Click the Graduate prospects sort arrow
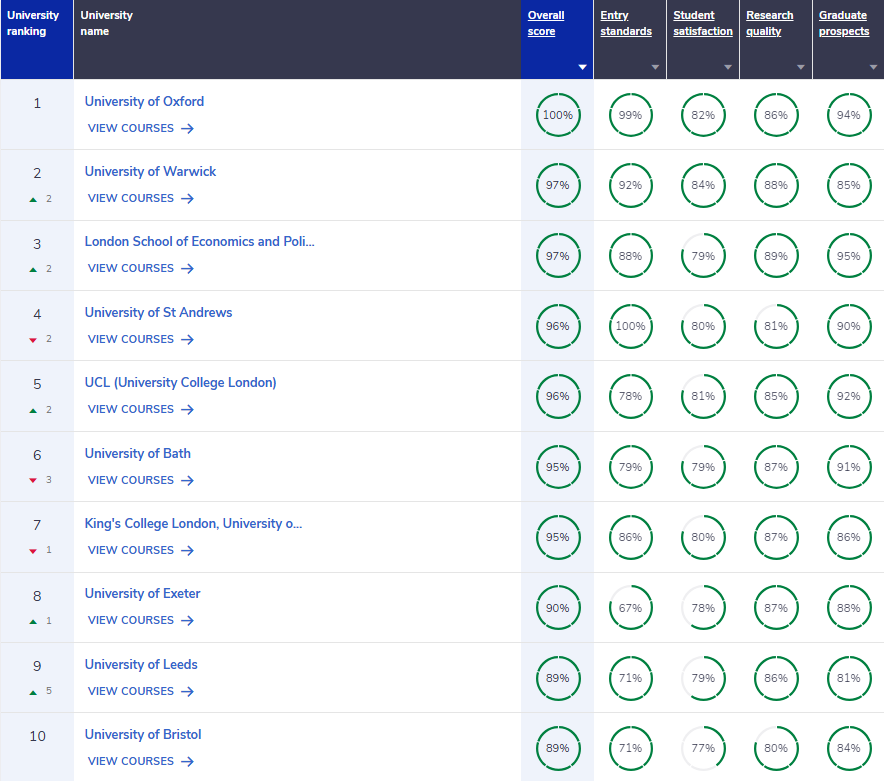 pos(873,67)
